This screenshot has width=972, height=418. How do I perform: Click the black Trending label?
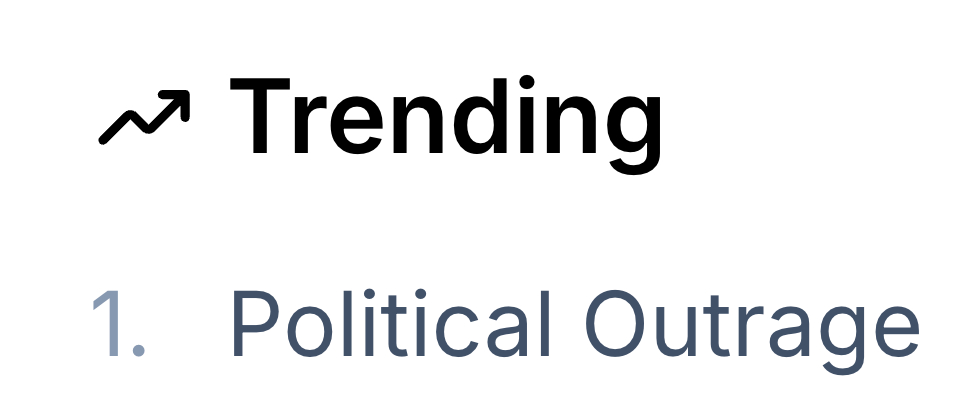tap(445, 116)
